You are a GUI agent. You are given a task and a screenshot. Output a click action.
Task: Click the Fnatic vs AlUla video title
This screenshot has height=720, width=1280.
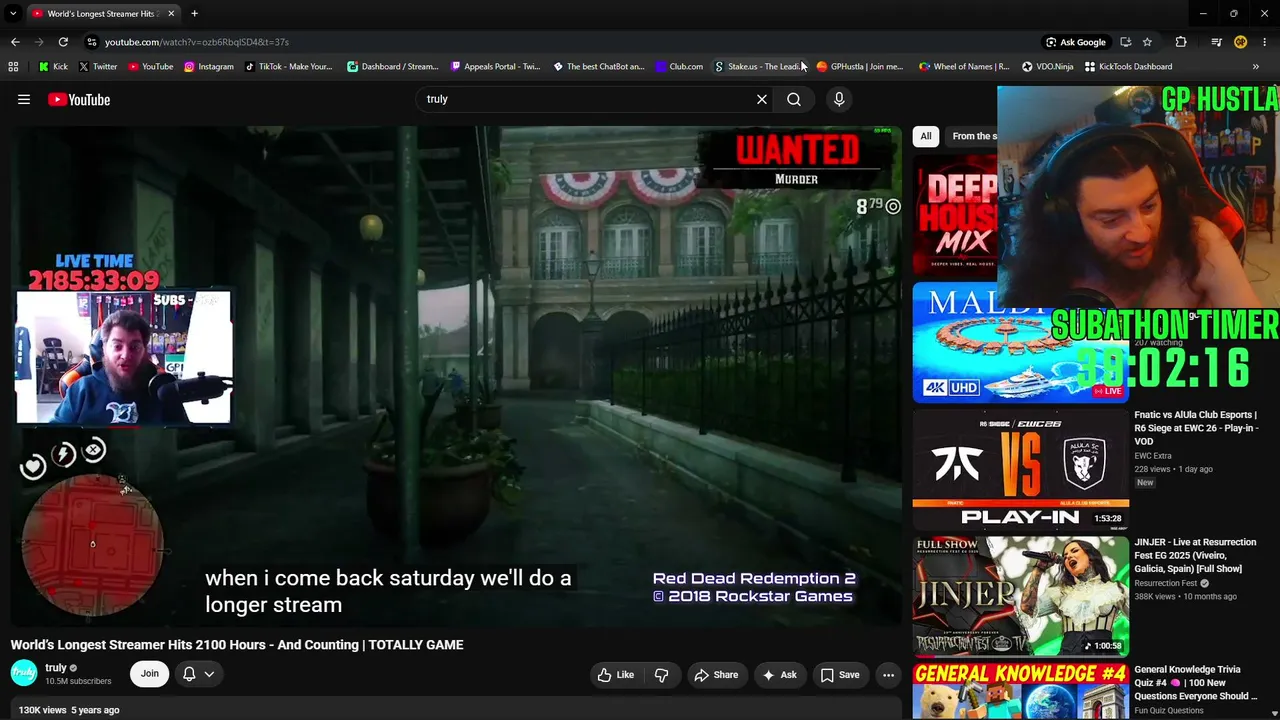coord(1195,428)
